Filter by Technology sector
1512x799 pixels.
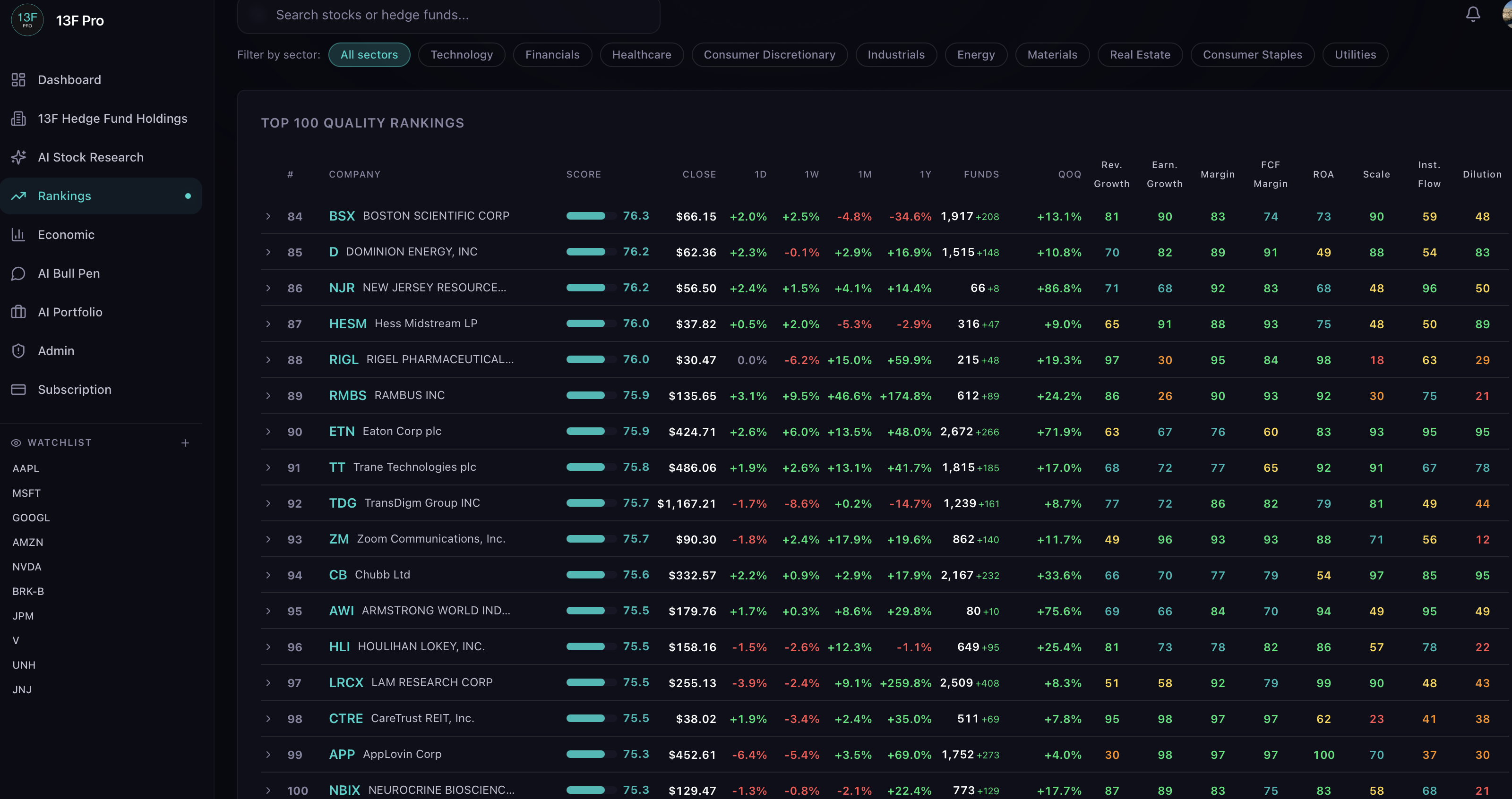click(x=462, y=55)
